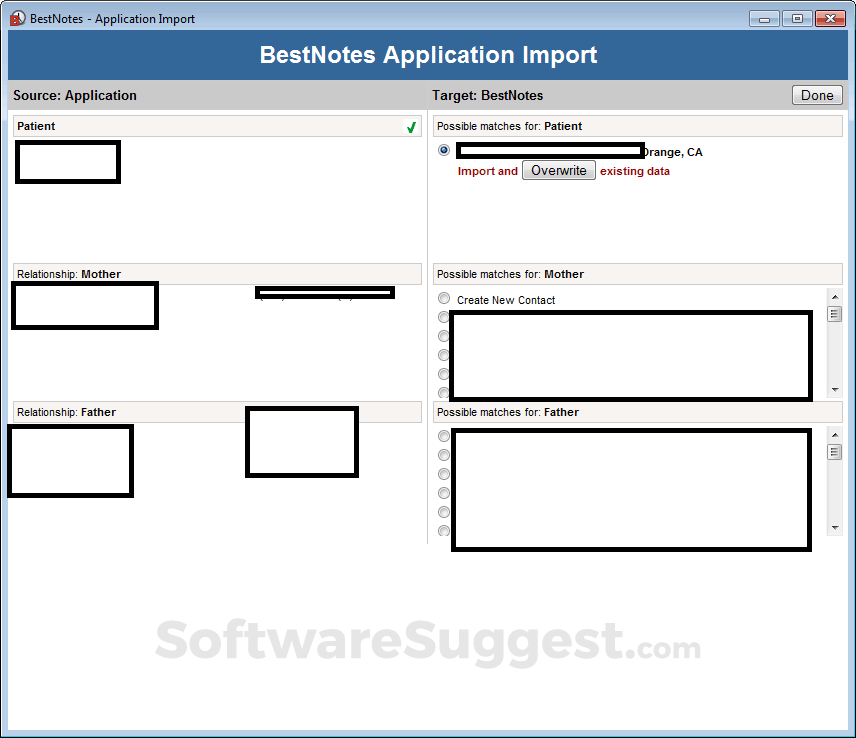Click the BestNotes icon in title bar

point(17,19)
